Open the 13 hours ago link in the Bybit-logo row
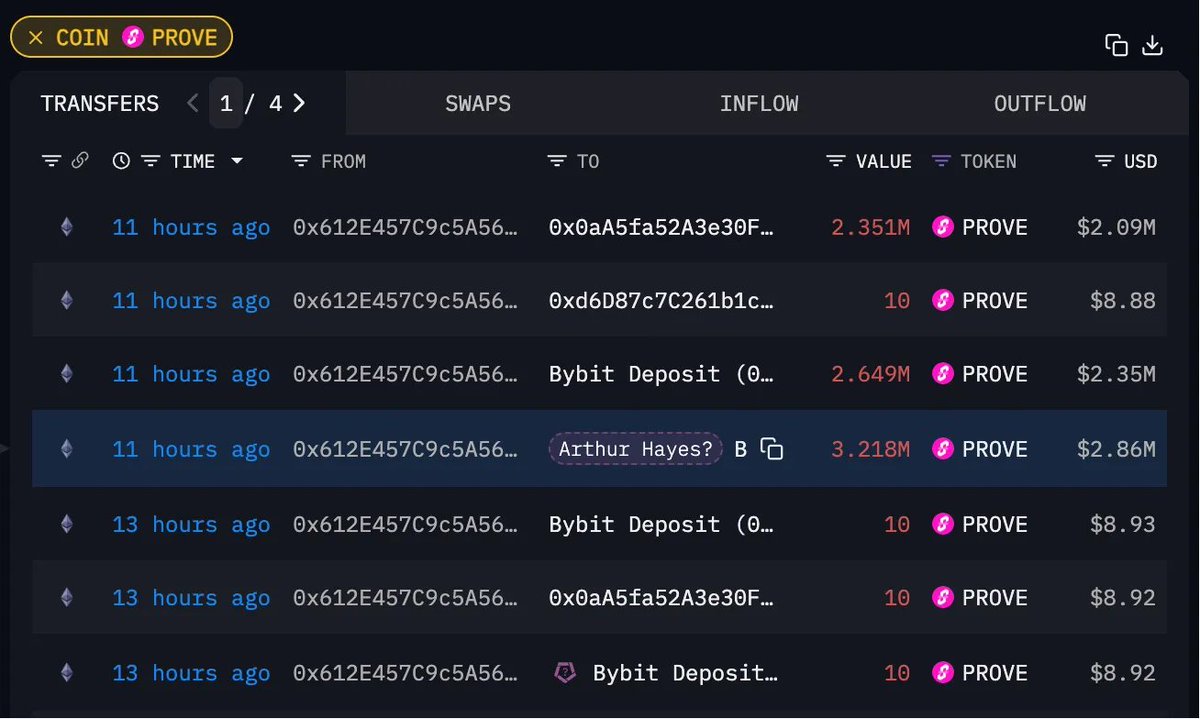Viewport: 1200px width, 719px height. click(191, 673)
